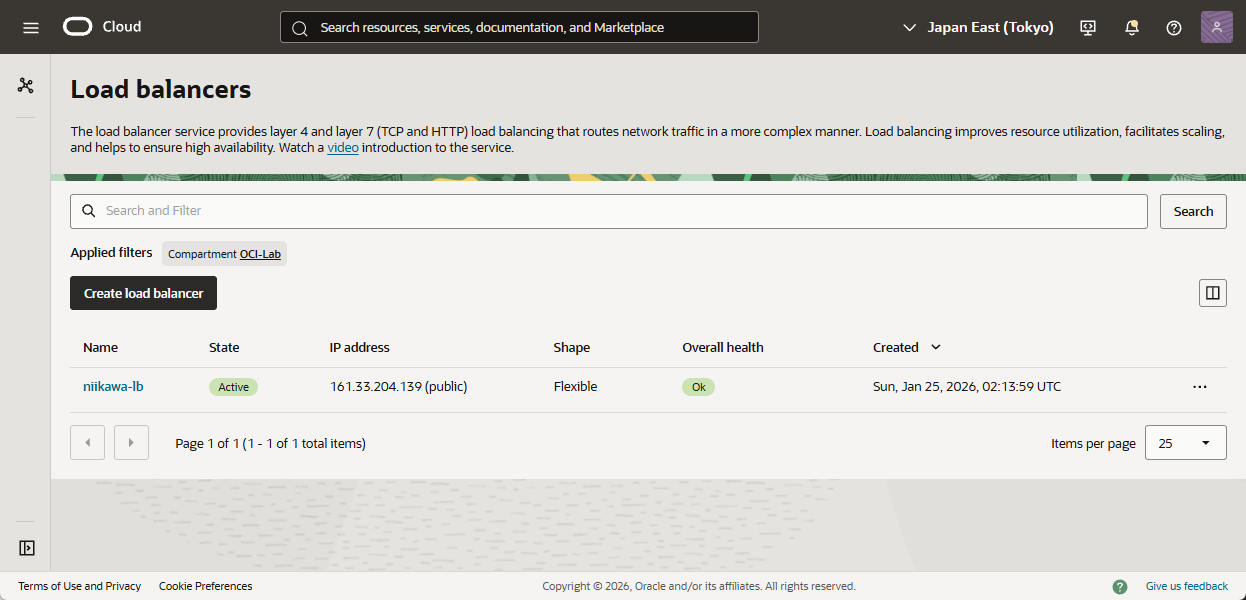Open actions menu for niikawa-lb row

pyautogui.click(x=1199, y=387)
